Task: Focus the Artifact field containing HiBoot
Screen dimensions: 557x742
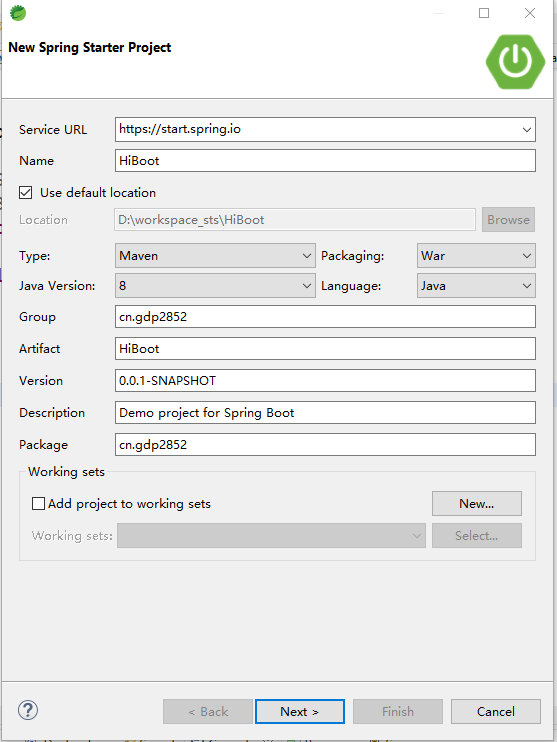Action: (325, 349)
